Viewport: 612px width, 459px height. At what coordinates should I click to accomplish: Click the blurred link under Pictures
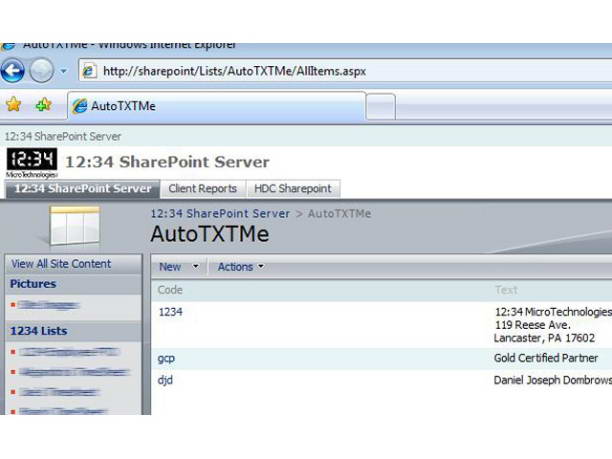pyautogui.click(x=49, y=305)
